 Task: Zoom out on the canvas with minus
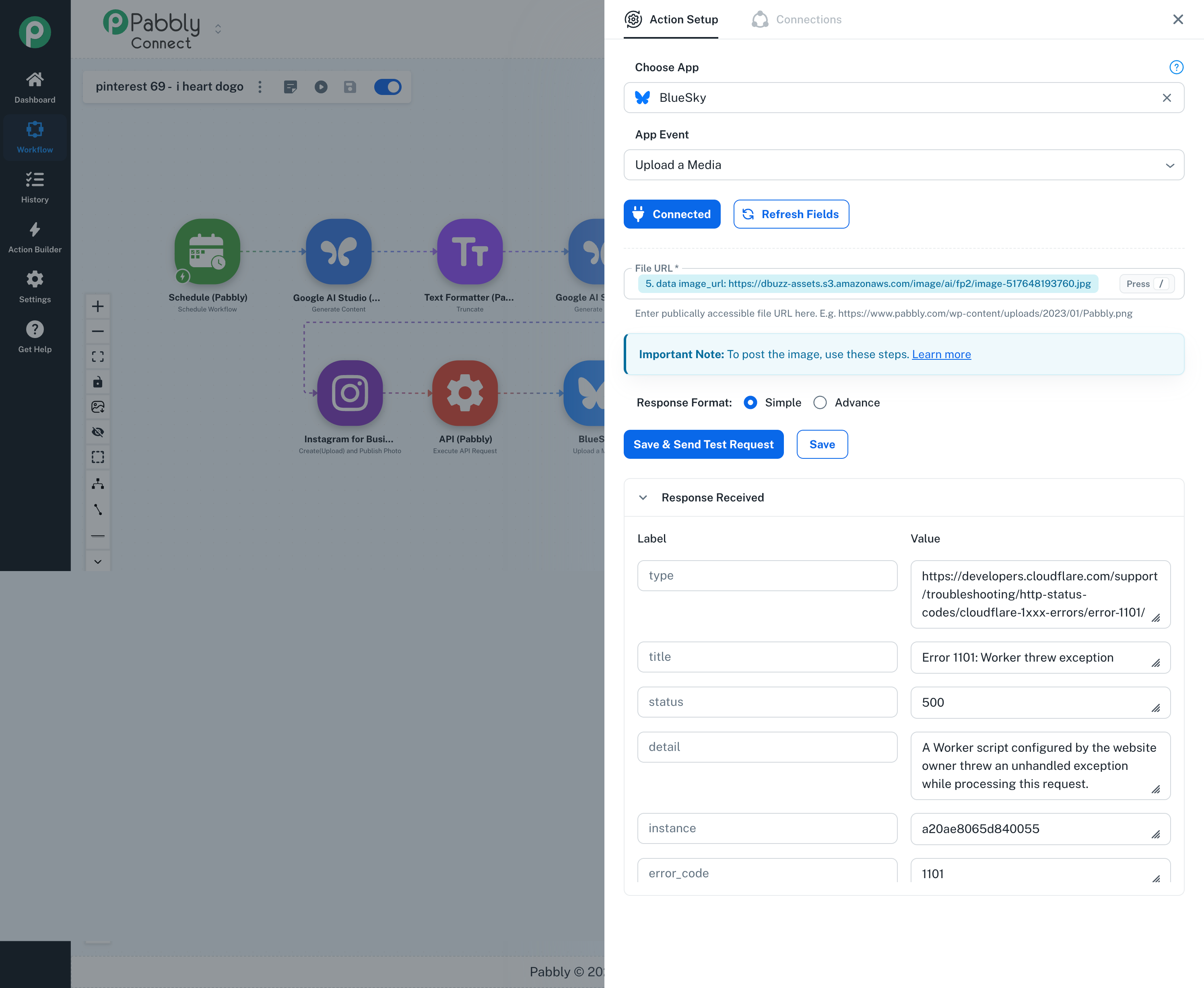tap(98, 331)
